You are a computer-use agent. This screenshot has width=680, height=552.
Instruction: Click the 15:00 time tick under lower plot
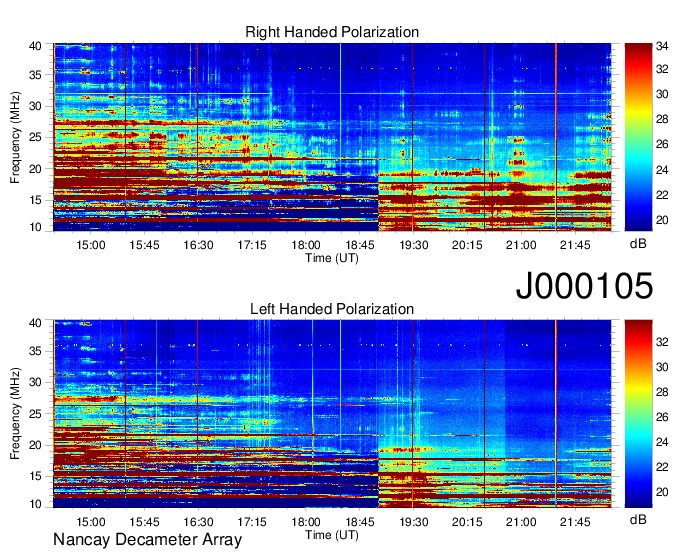pos(91,522)
